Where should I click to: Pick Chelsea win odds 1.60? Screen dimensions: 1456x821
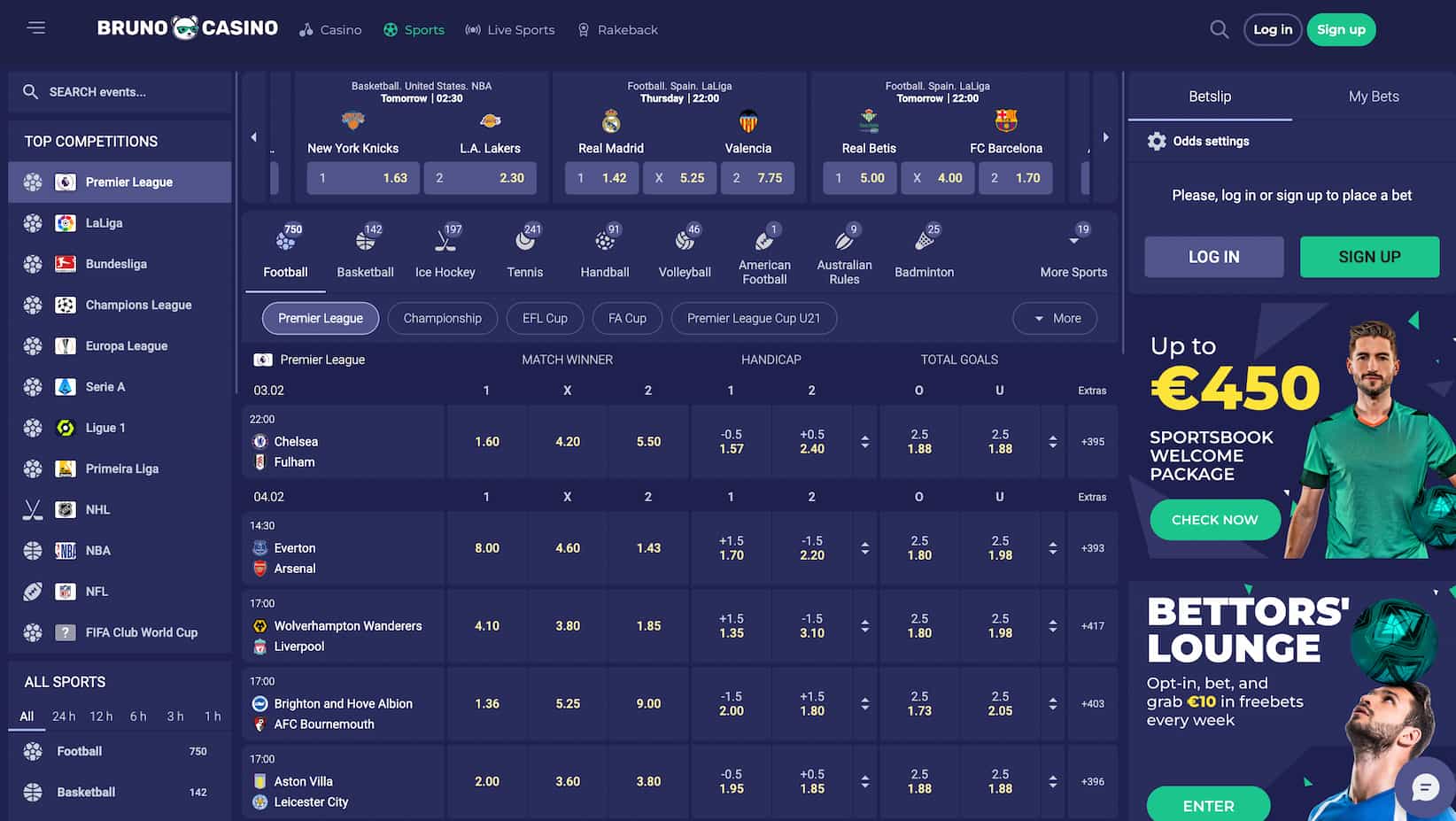(x=487, y=441)
